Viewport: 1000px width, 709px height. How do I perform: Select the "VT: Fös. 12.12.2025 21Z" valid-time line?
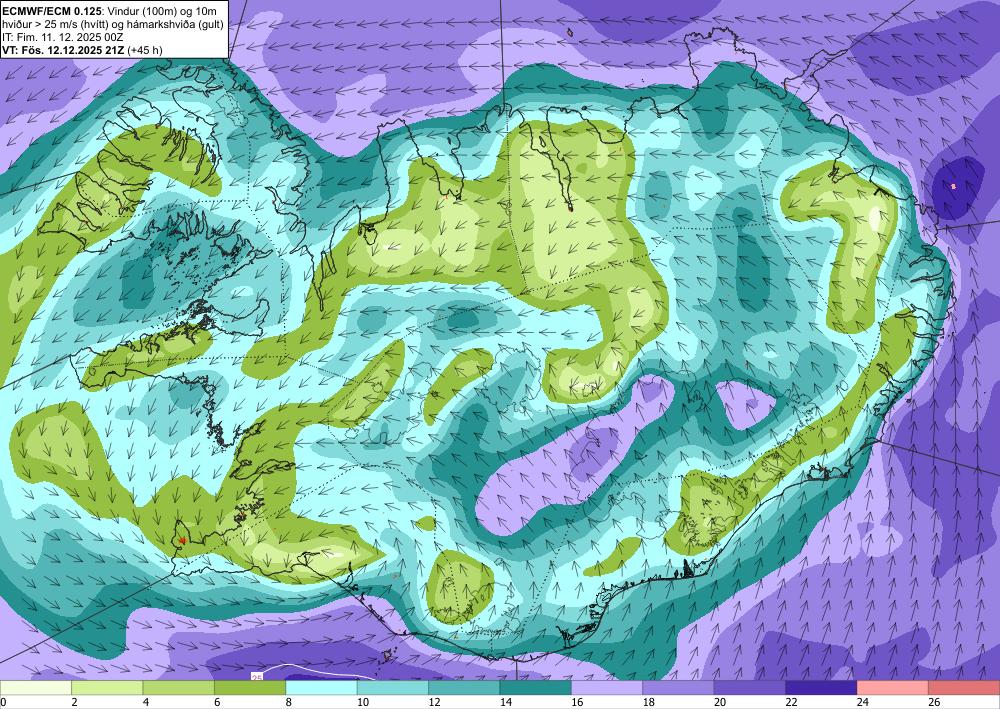coord(63,50)
